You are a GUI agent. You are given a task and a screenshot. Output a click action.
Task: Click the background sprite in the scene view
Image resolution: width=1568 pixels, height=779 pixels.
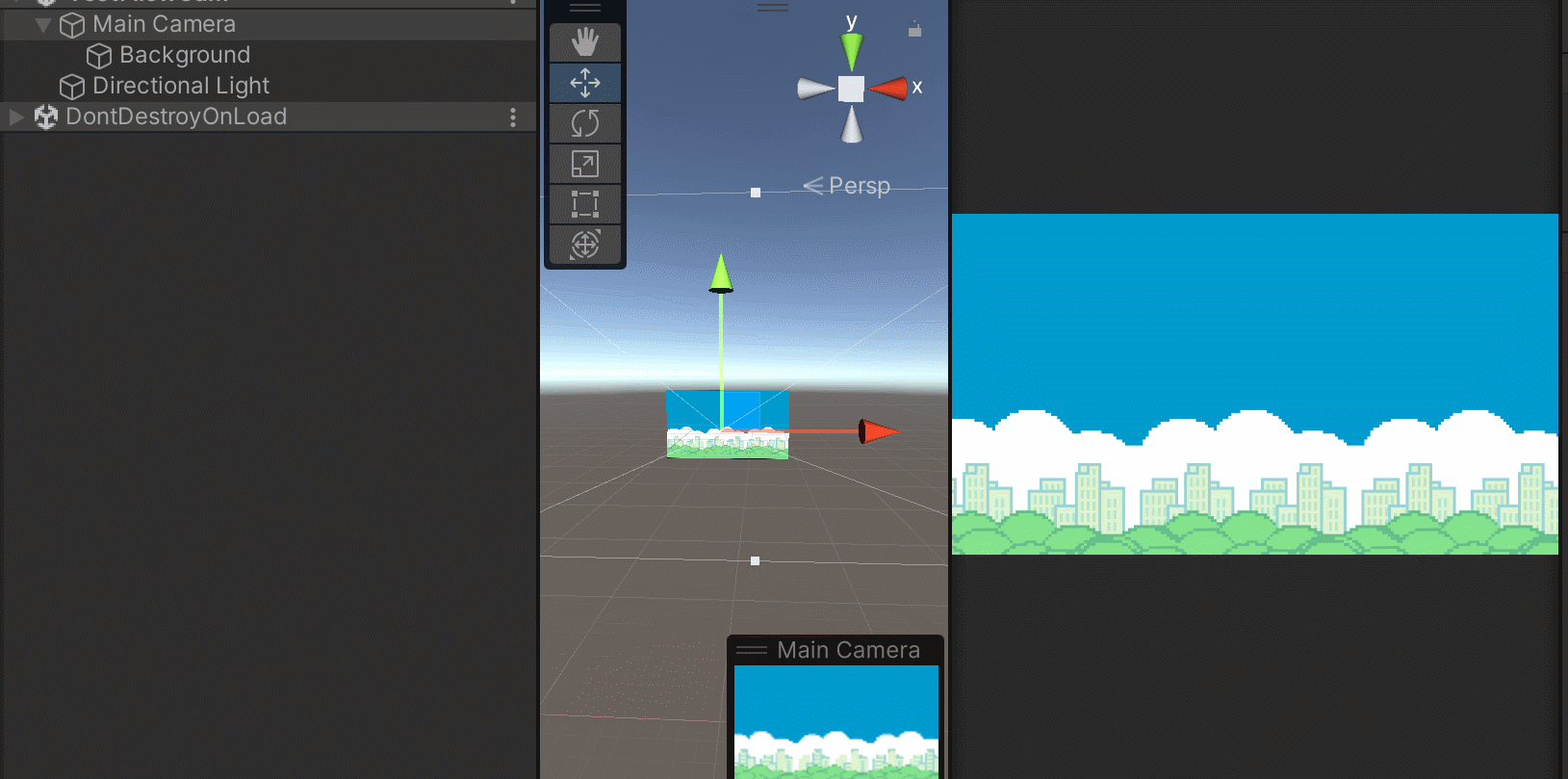[x=728, y=425]
